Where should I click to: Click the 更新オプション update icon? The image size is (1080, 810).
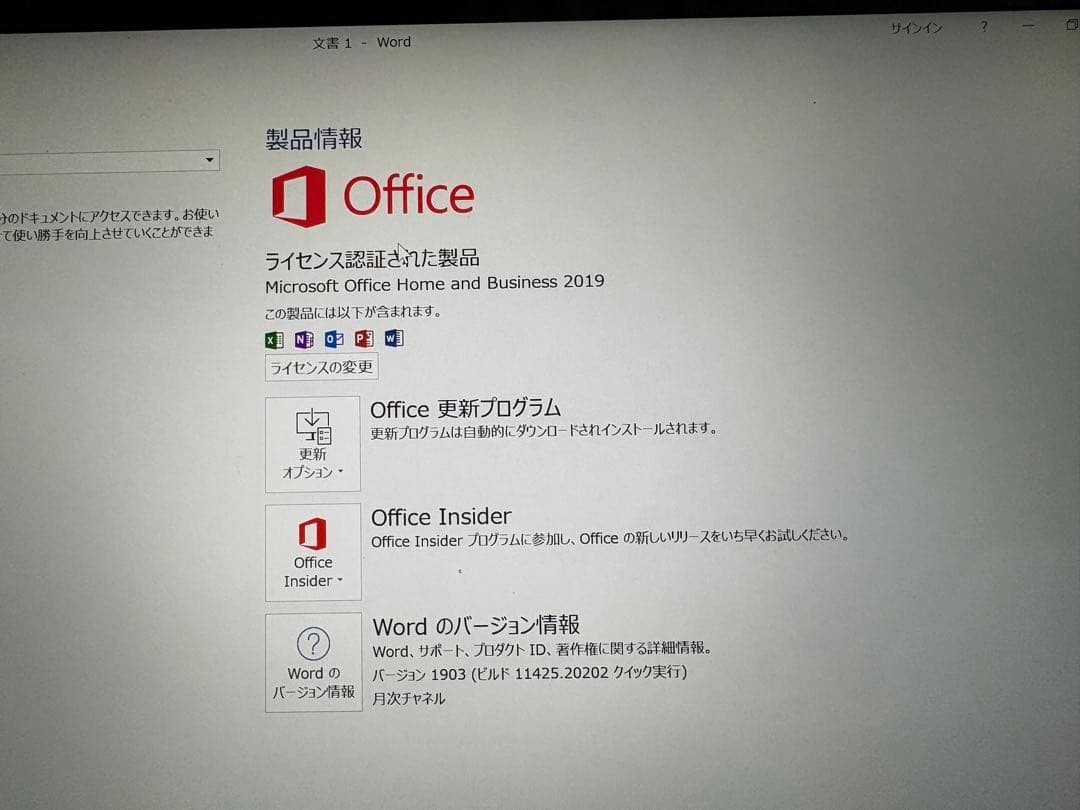[312, 426]
